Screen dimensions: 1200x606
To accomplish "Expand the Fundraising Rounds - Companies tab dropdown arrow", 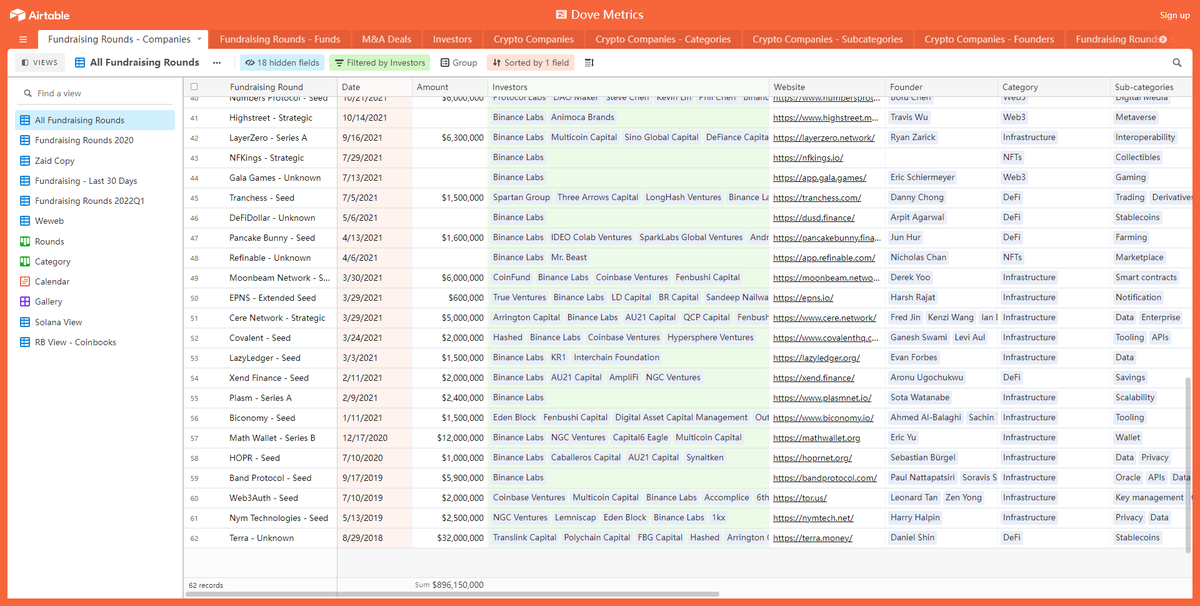I will [x=199, y=39].
